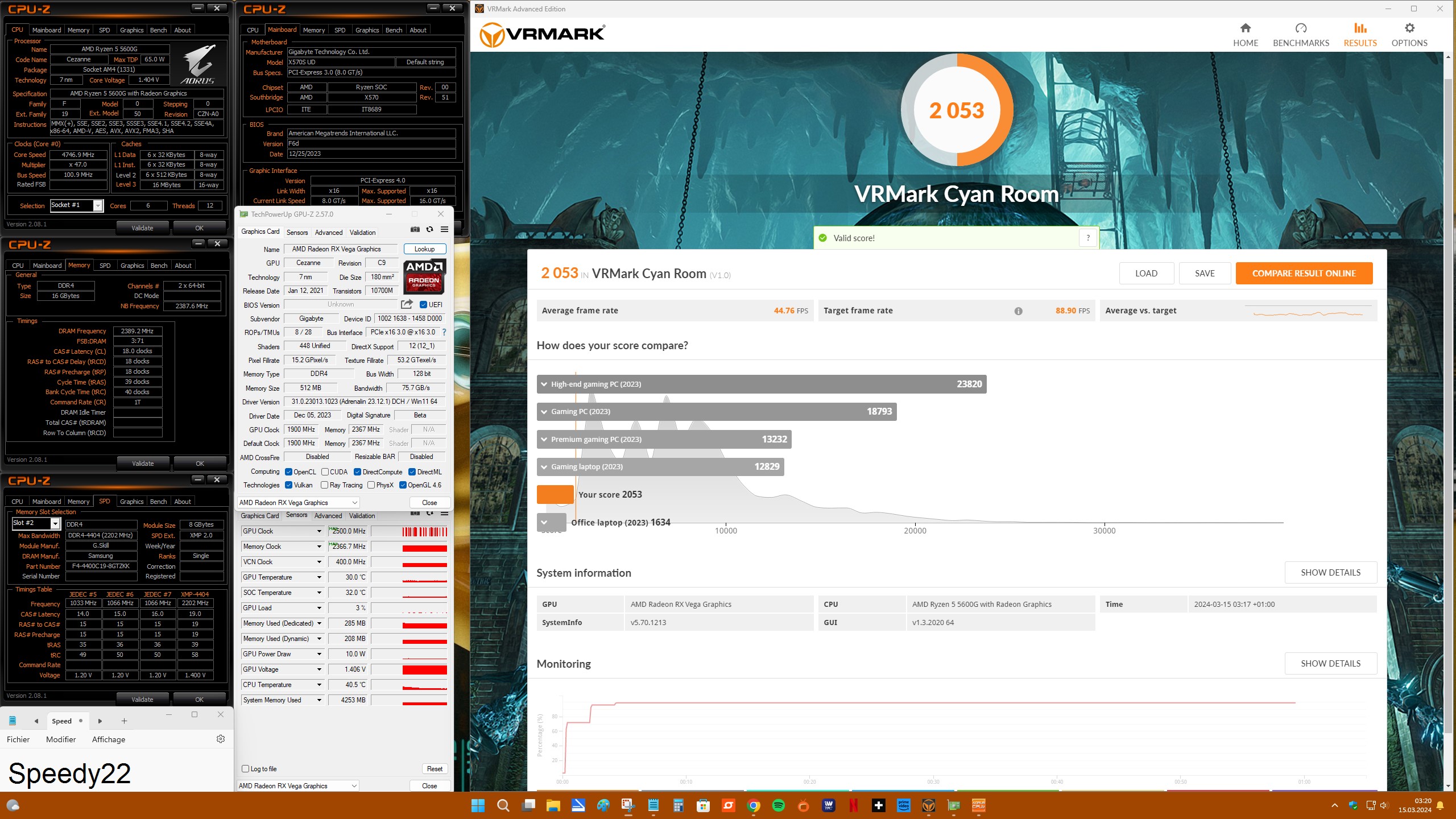
Task: Toggle DirectML checkbox
Action: [412, 471]
